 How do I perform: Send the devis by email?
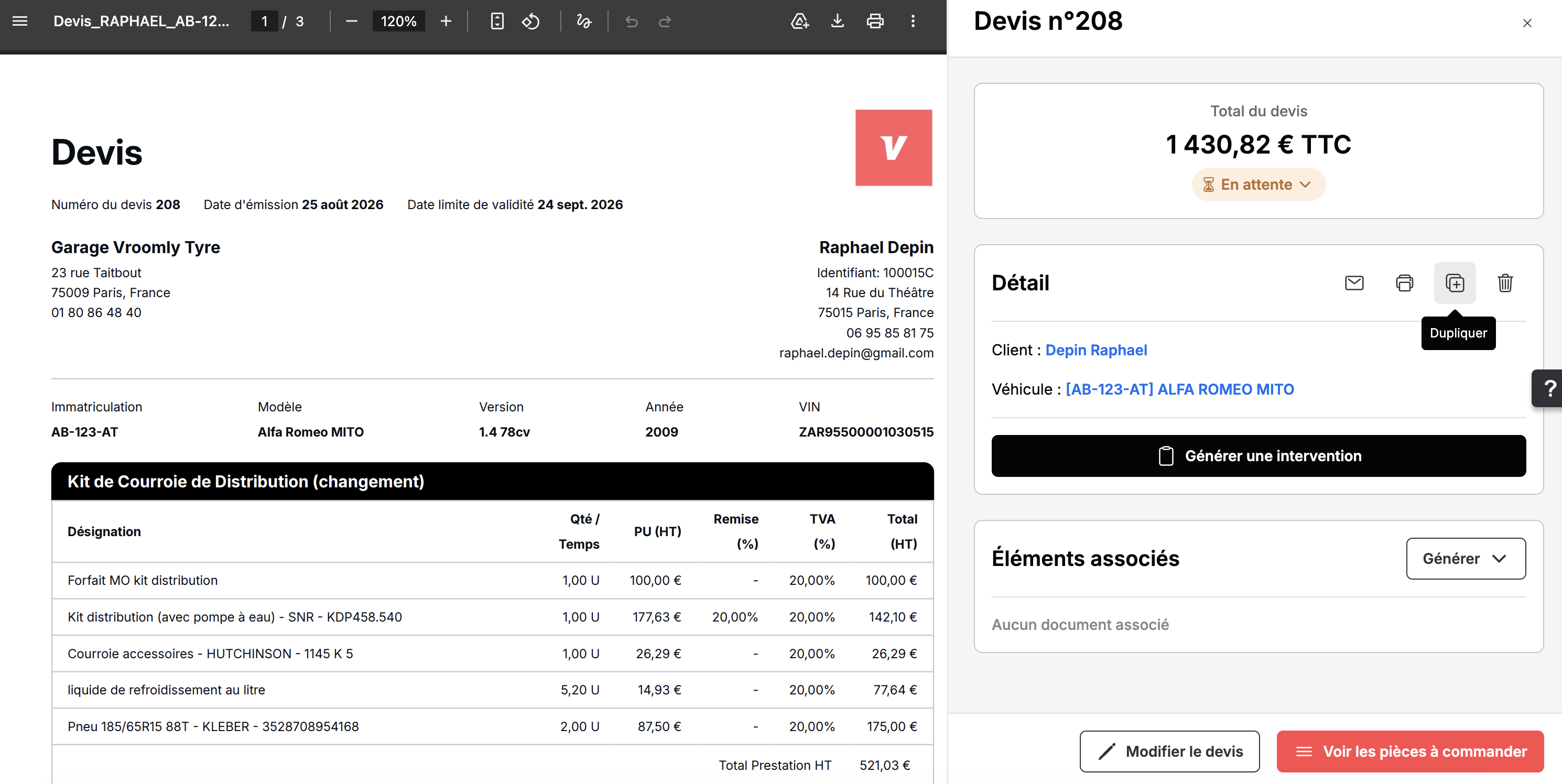click(1354, 282)
